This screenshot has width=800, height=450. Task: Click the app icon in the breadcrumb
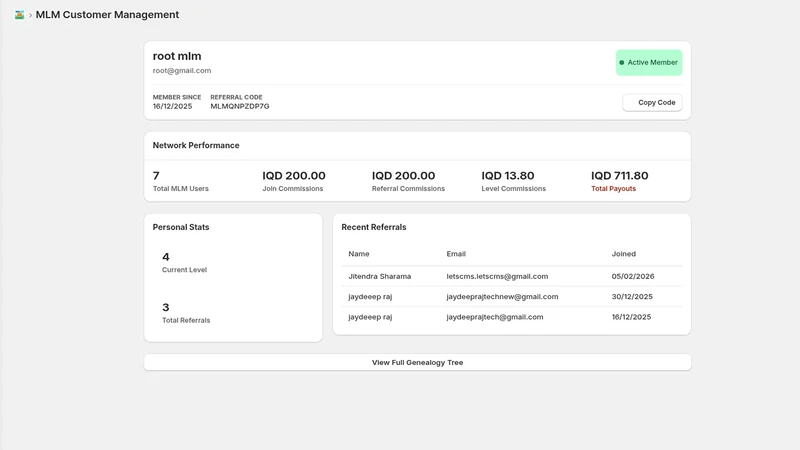point(19,15)
